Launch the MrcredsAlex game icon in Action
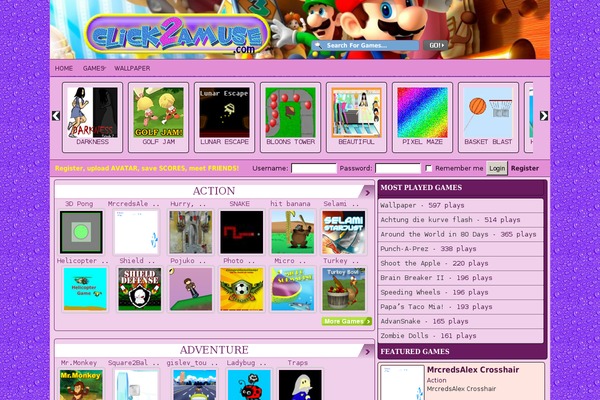 [136, 232]
